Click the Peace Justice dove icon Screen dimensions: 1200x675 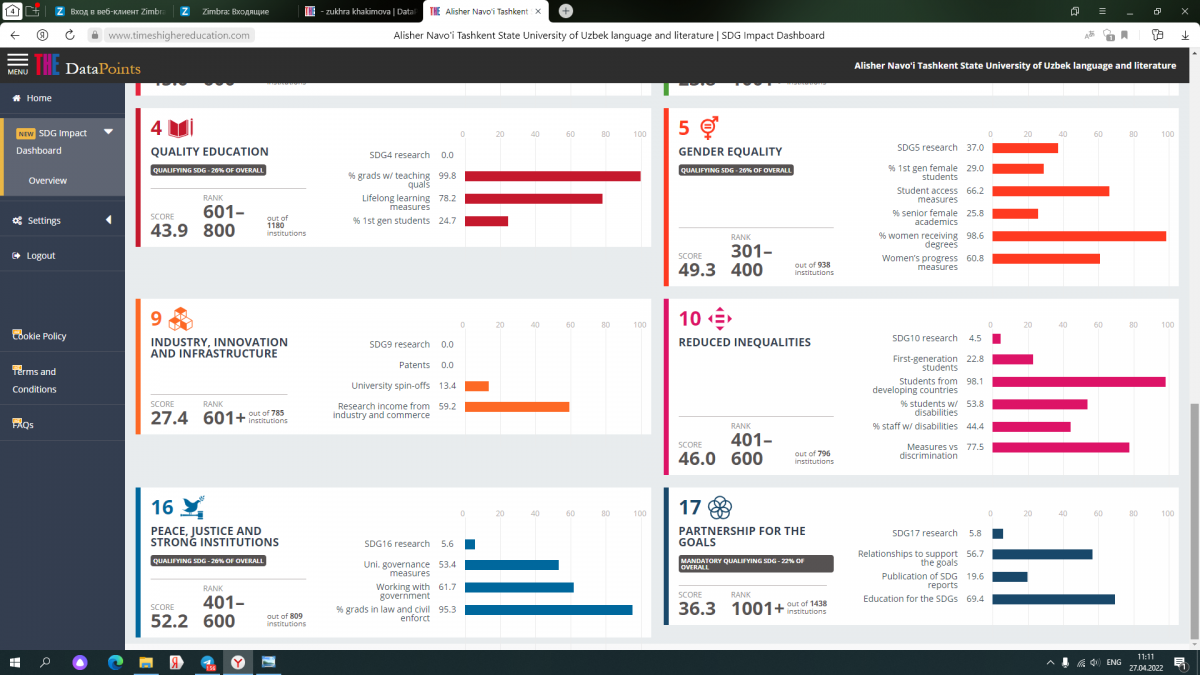[194, 507]
